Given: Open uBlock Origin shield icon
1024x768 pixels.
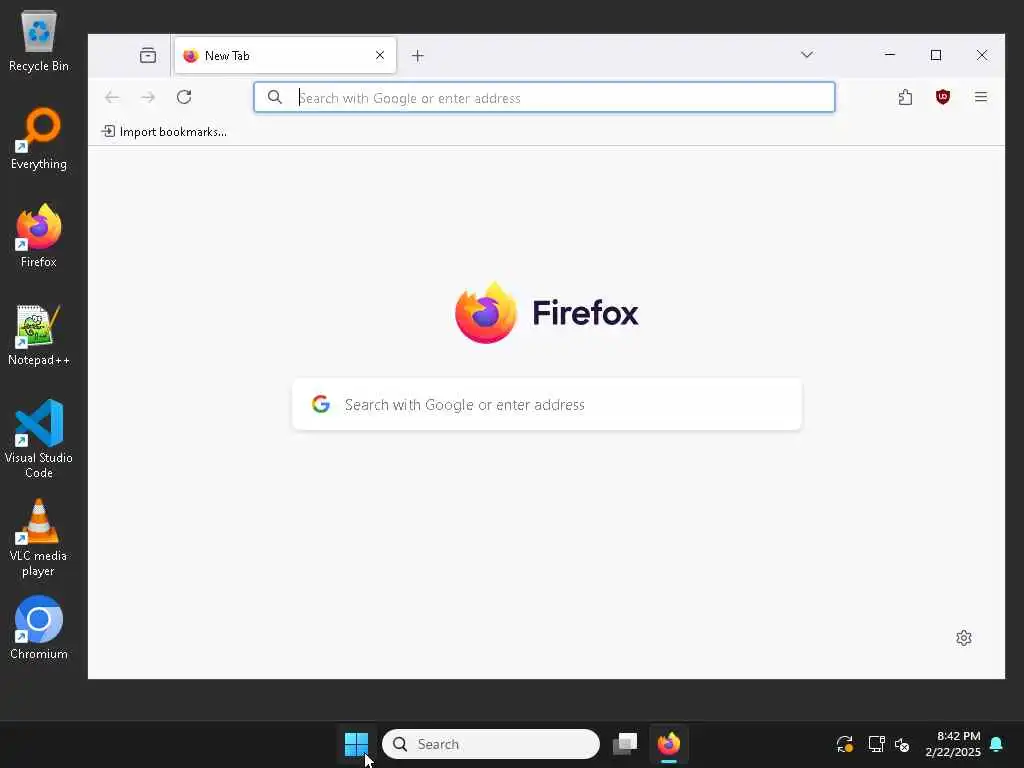Looking at the screenshot, I should 942,97.
